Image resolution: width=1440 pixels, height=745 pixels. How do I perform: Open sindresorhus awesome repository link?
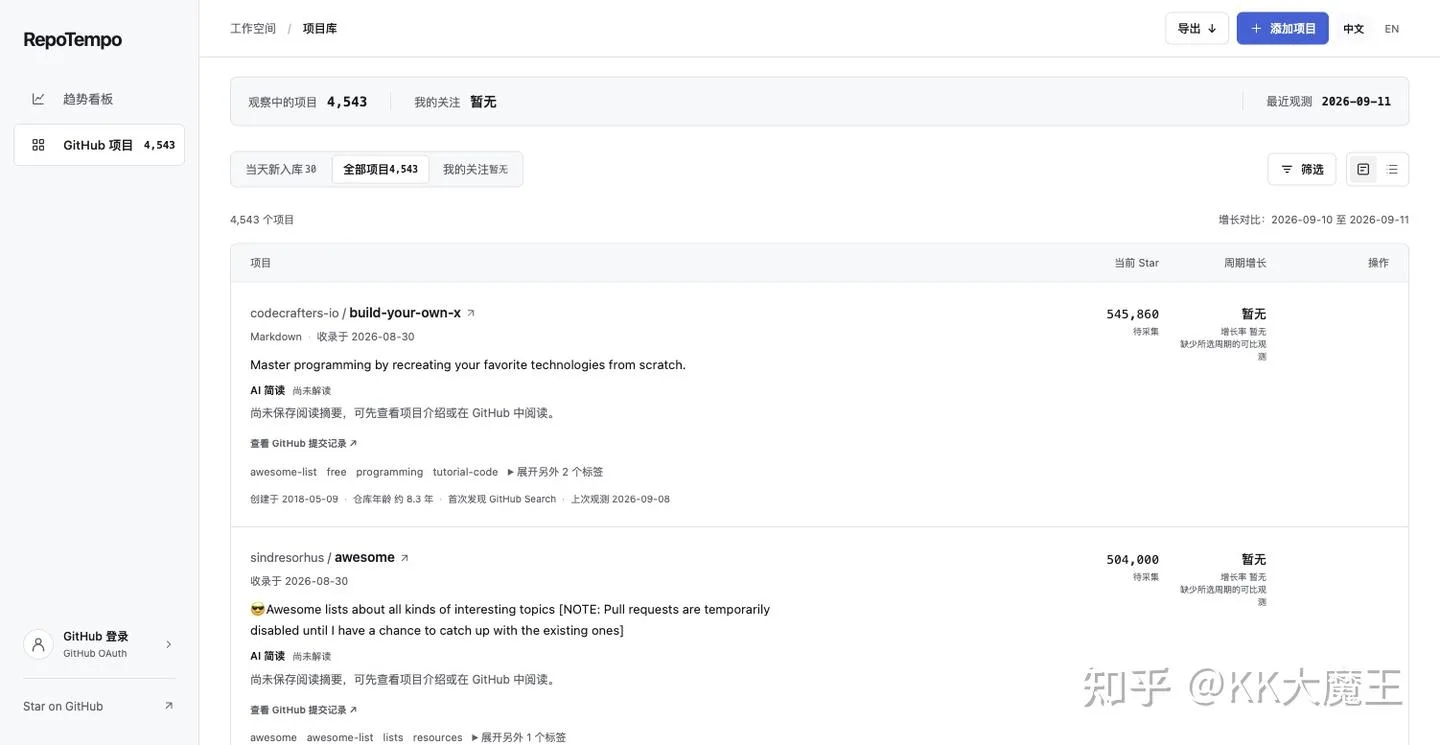[322, 557]
